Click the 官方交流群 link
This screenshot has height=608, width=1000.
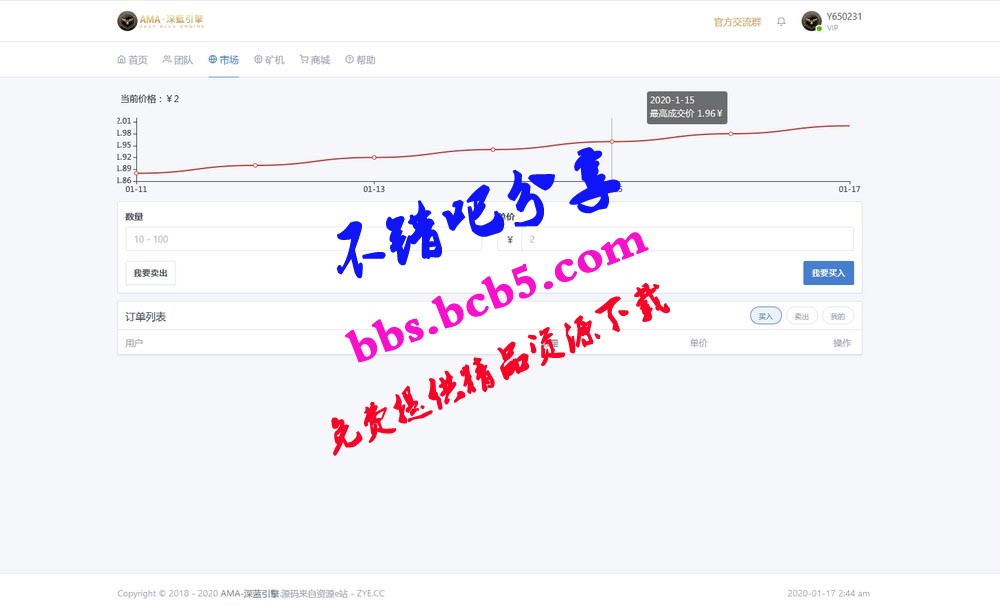pos(736,21)
